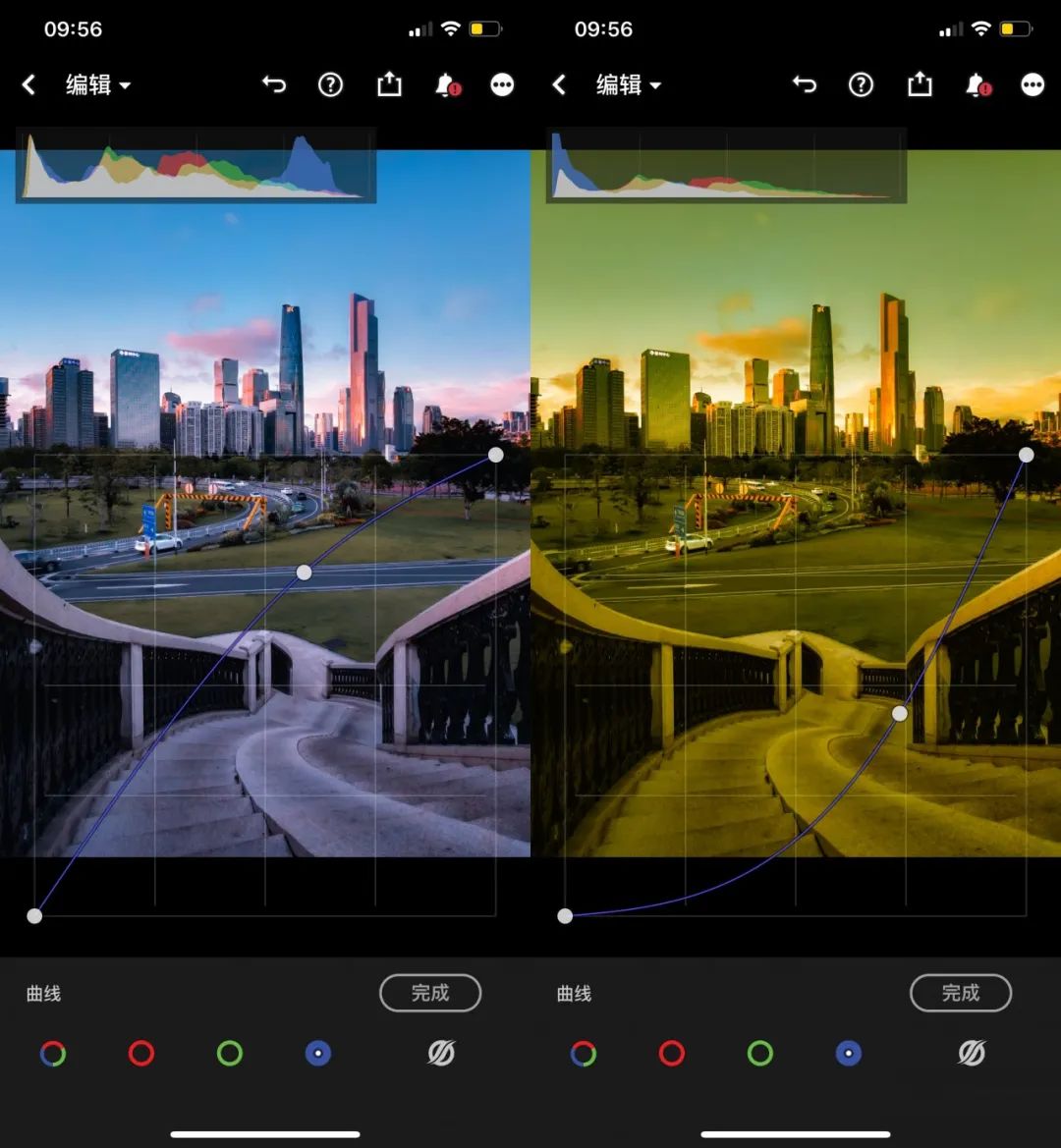Tap home indicator bar on right screen
1061x1148 pixels.
795,1134
